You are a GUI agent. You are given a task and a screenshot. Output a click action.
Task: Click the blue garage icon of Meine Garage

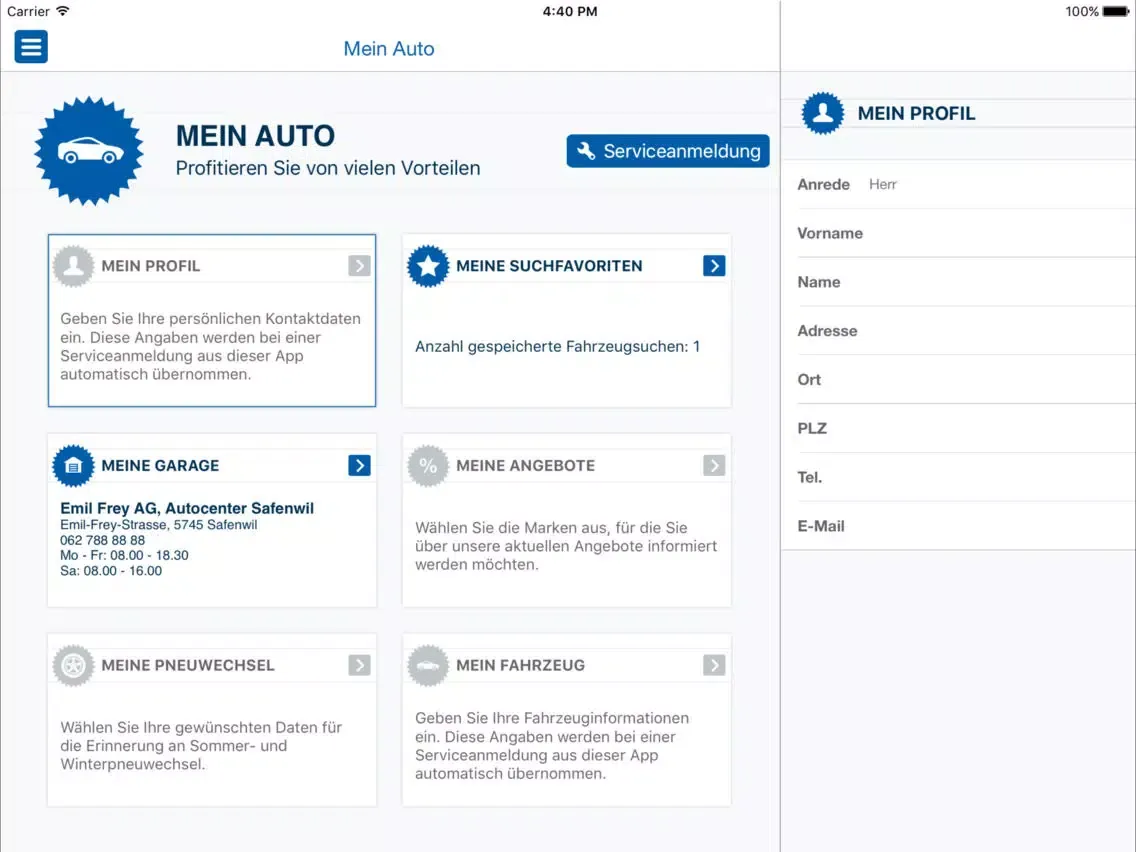click(x=73, y=466)
